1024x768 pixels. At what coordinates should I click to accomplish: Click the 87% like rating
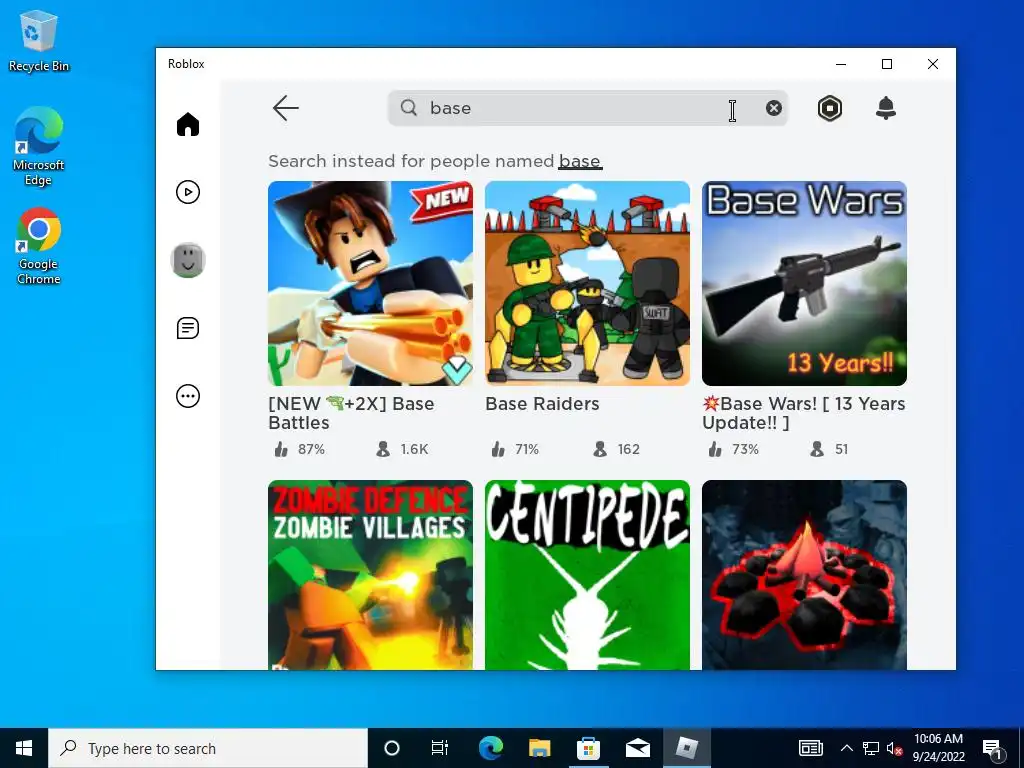(x=300, y=449)
